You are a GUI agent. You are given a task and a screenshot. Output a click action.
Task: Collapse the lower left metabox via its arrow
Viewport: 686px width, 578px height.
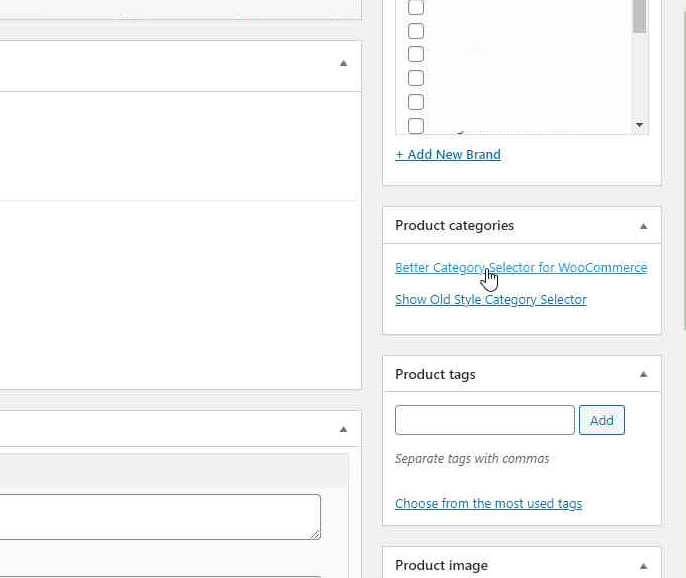[343, 429]
